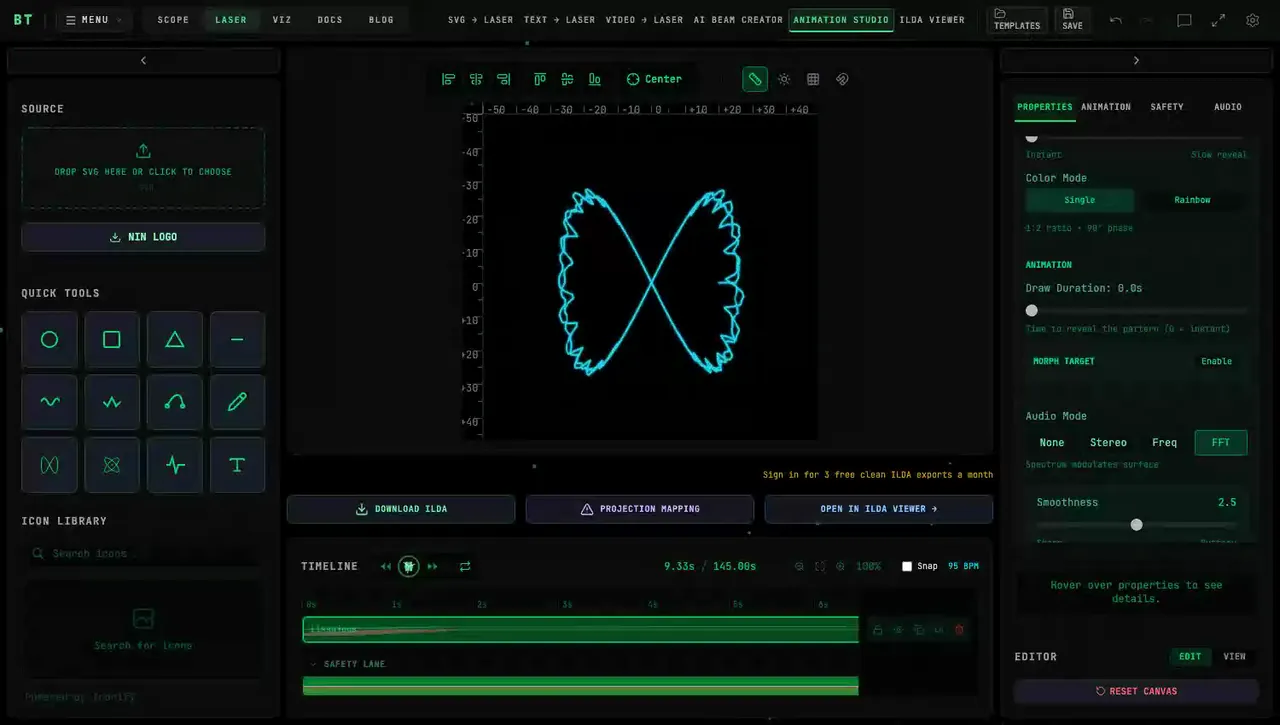The image size is (1280, 725).
Task: Collapse the SAFETY LANE section
Action: [313, 664]
